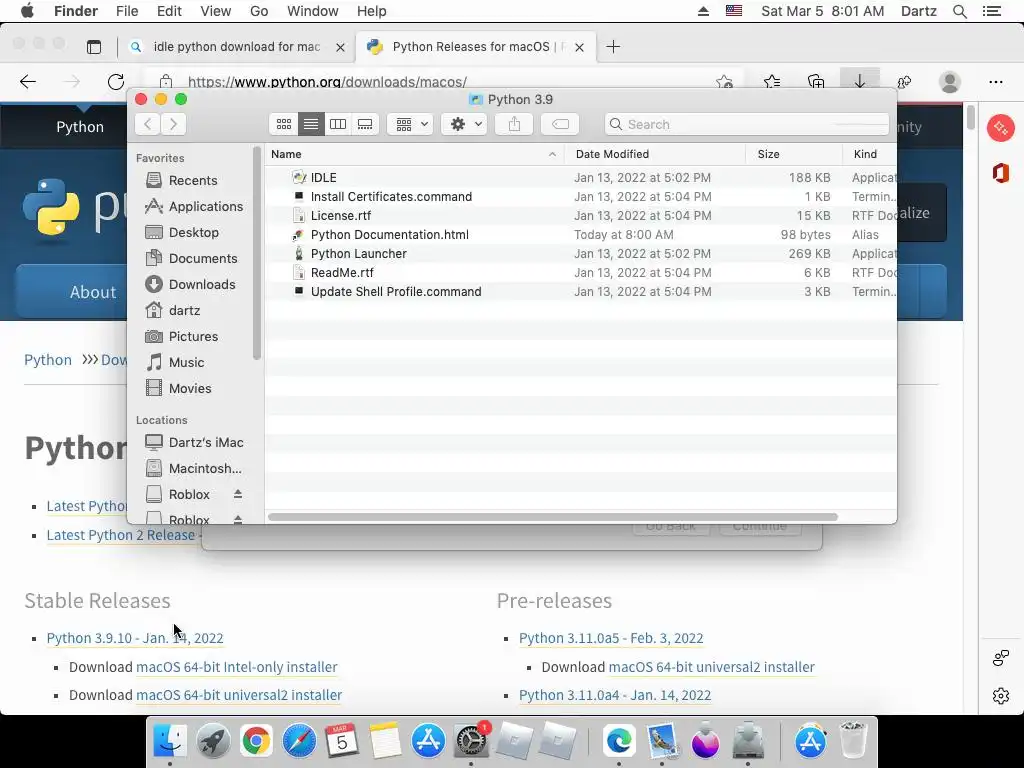Click Python 3.9.10 release link
The height and width of the screenshot is (768, 1024).
tap(135, 638)
